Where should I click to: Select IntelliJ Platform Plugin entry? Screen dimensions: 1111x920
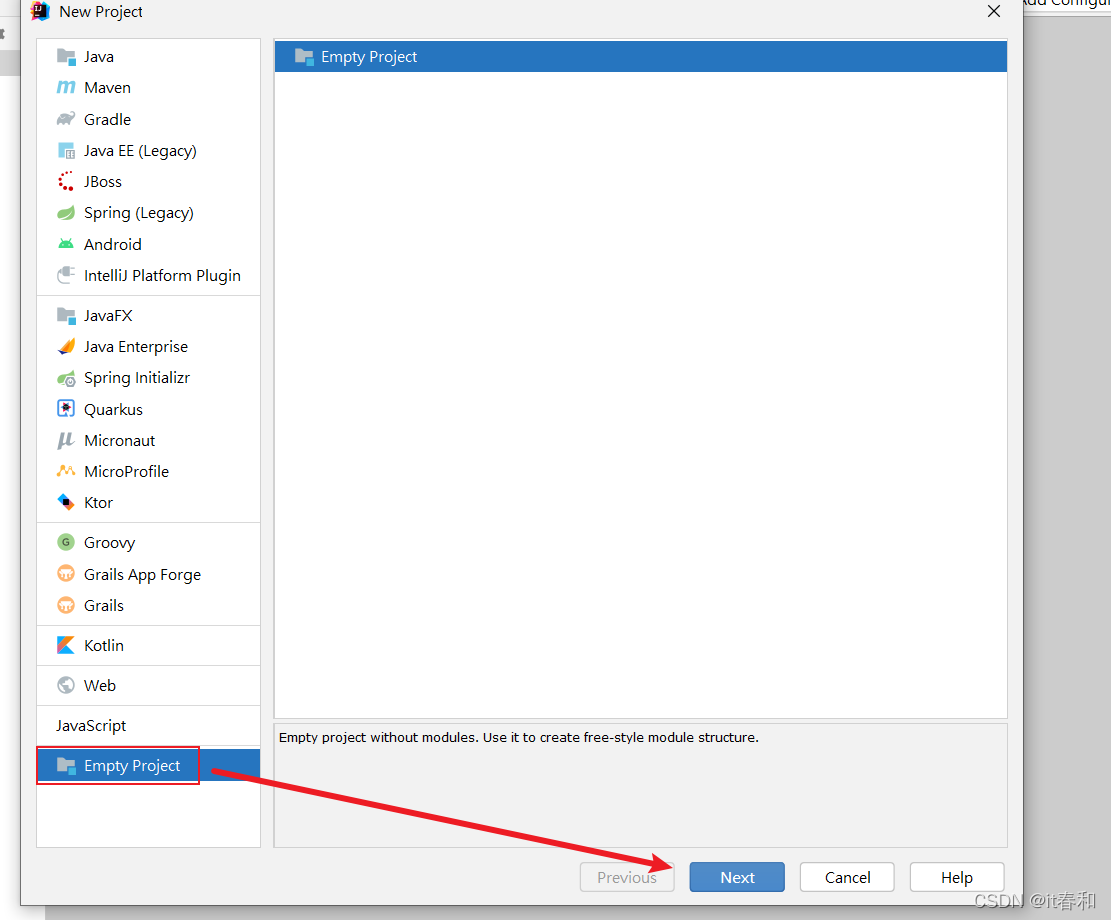(x=148, y=275)
